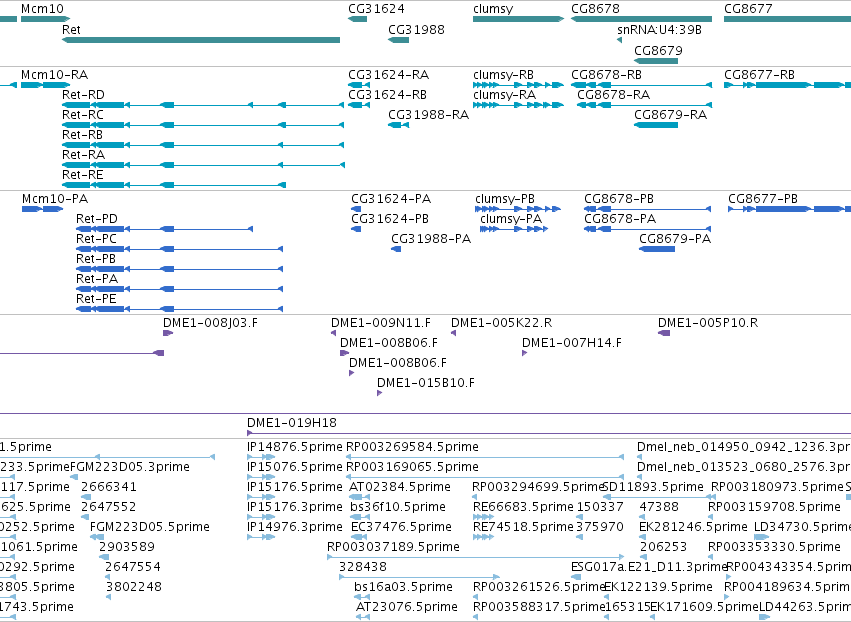Select the clumsy gene label
The width and height of the screenshot is (851, 622).
(493, 9)
